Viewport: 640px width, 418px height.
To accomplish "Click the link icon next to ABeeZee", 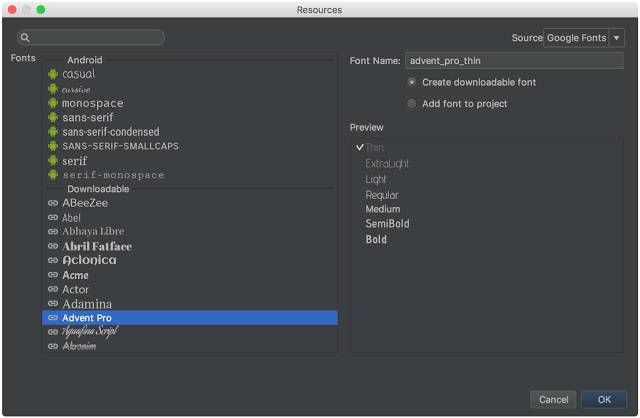I will (53, 203).
